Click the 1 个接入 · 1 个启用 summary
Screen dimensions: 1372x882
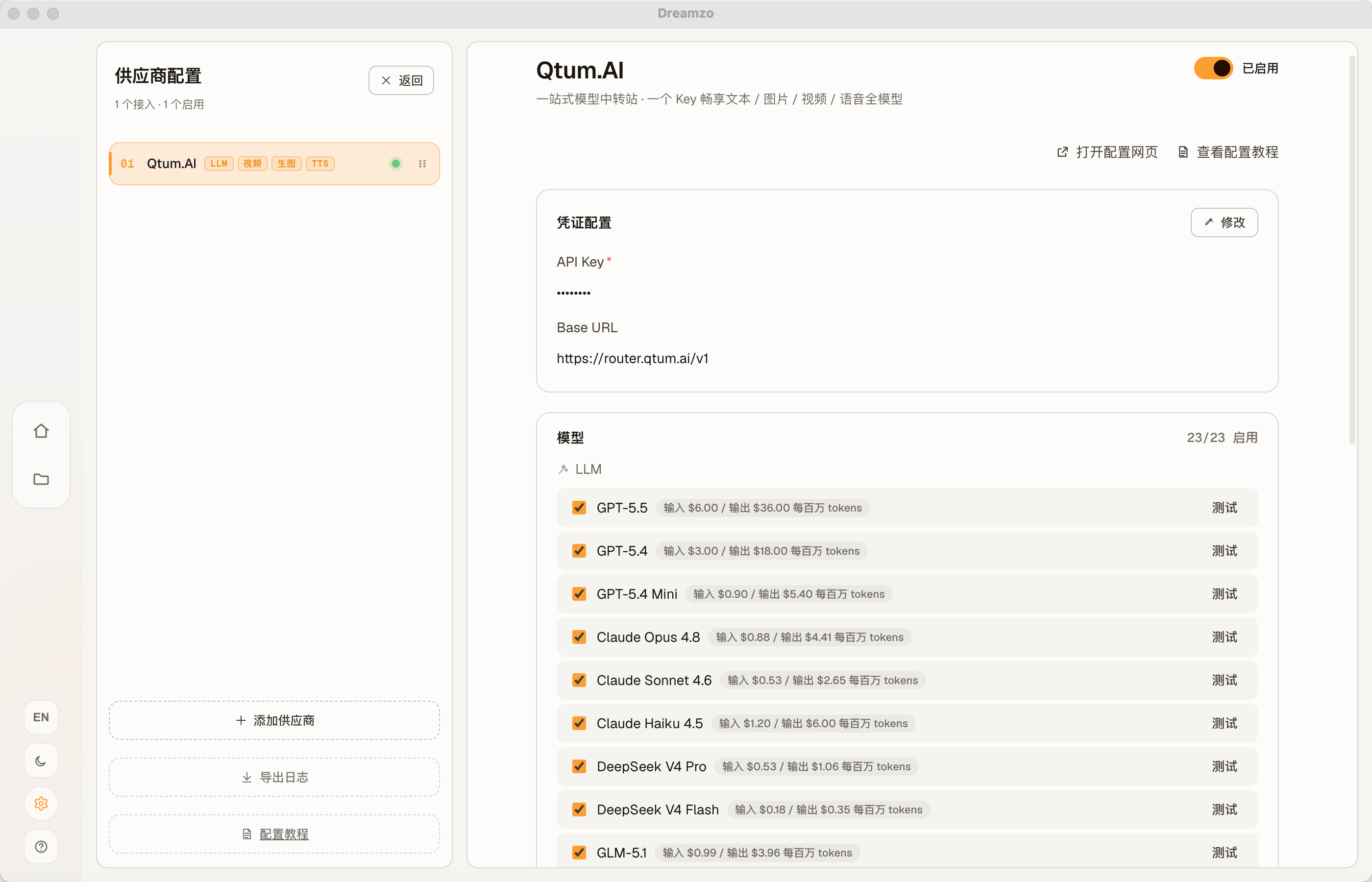pyautogui.click(x=159, y=104)
